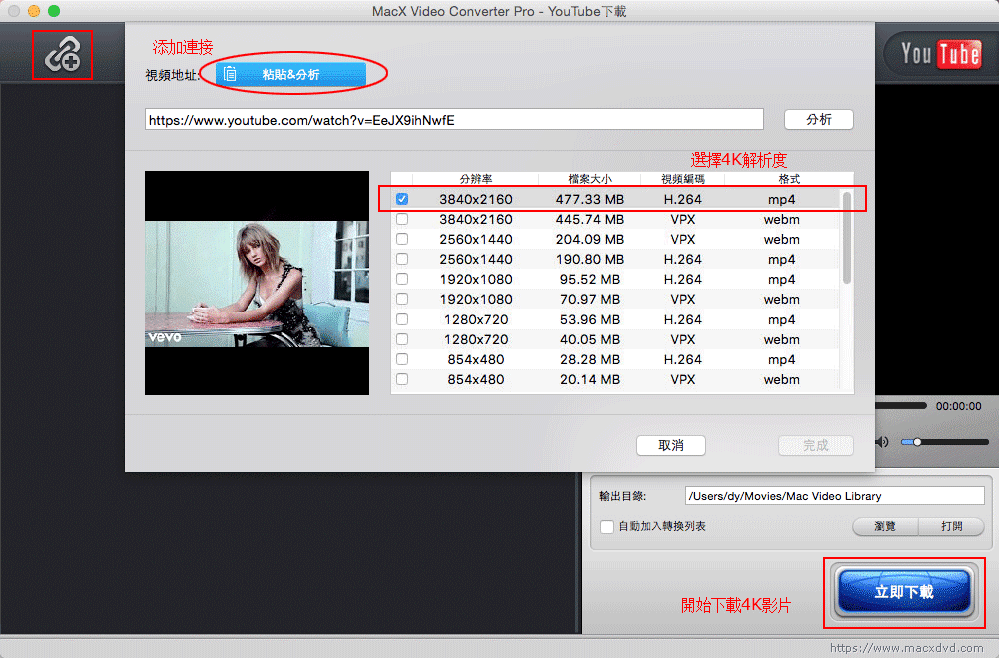
Task: Click the Paste & Analyze button
Action: (291, 75)
